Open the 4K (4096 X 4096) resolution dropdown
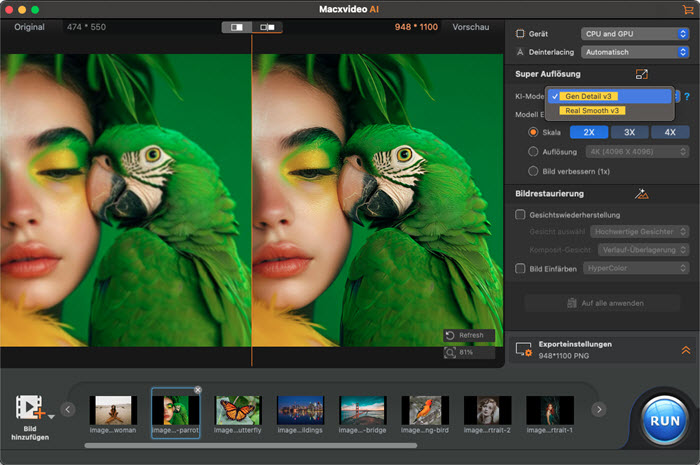Image resolution: width=700 pixels, height=465 pixels. click(638, 152)
